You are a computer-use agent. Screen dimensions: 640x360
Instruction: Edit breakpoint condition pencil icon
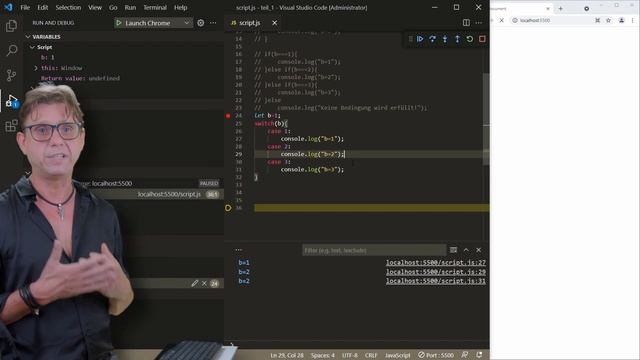(195, 283)
